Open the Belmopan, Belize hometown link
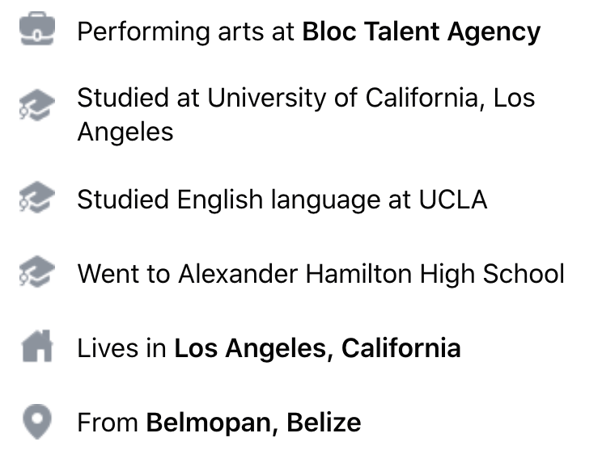Image resolution: width=602 pixels, height=467 pixels. coord(253,422)
